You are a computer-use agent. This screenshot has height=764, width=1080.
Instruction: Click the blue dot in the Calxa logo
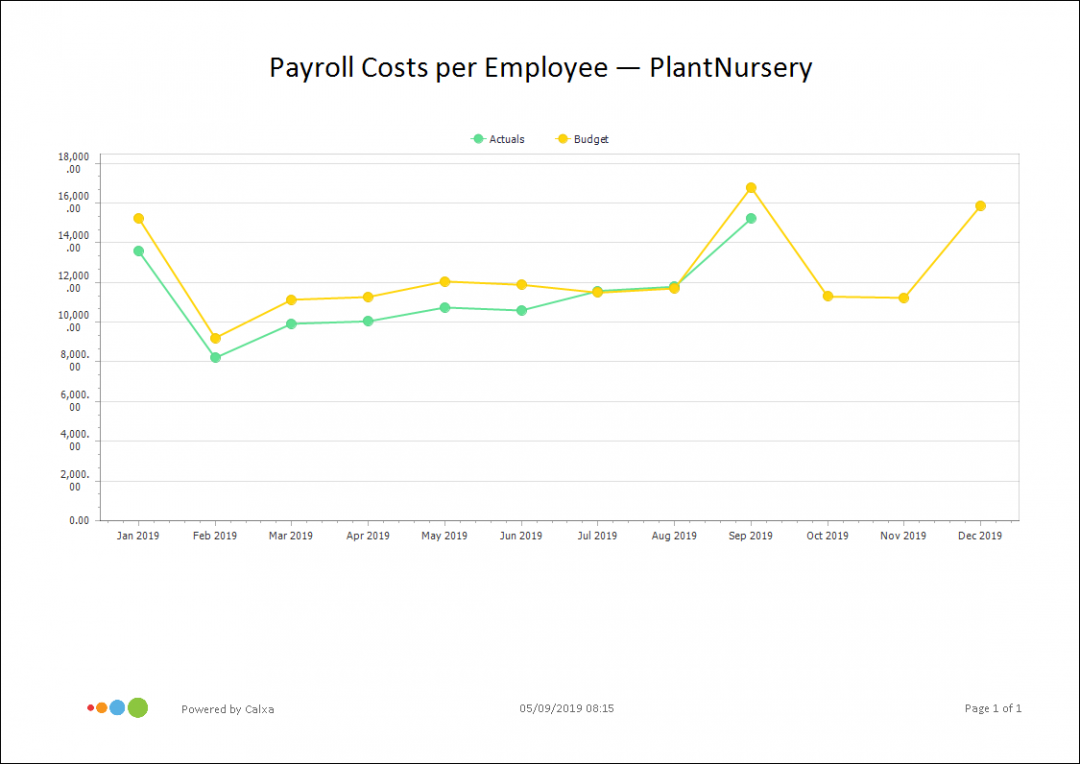[x=117, y=707]
